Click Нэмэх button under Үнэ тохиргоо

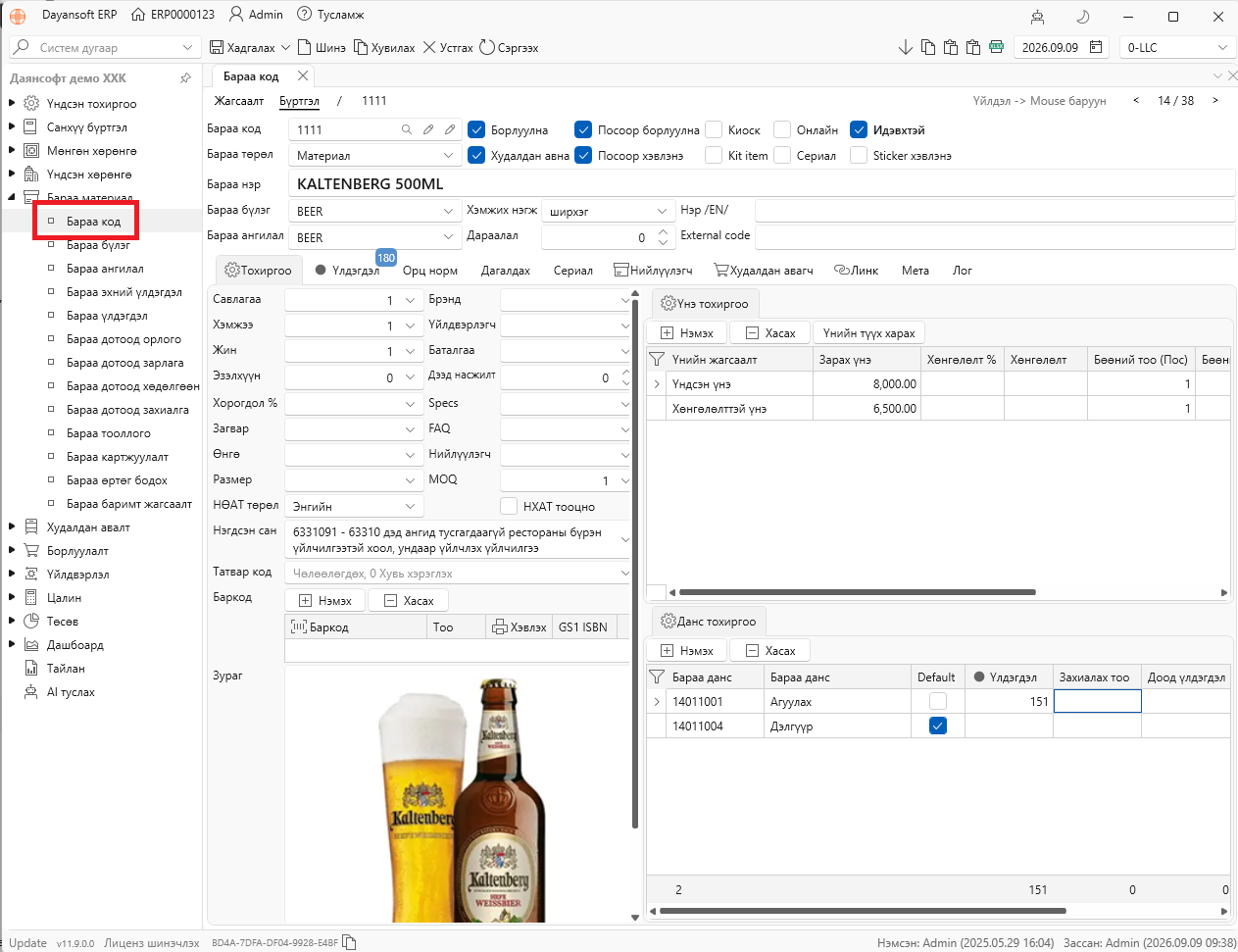click(687, 332)
